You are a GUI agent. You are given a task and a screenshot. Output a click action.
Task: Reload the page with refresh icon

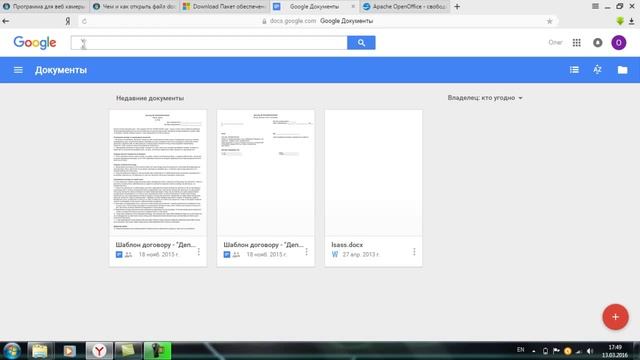pos(84,21)
